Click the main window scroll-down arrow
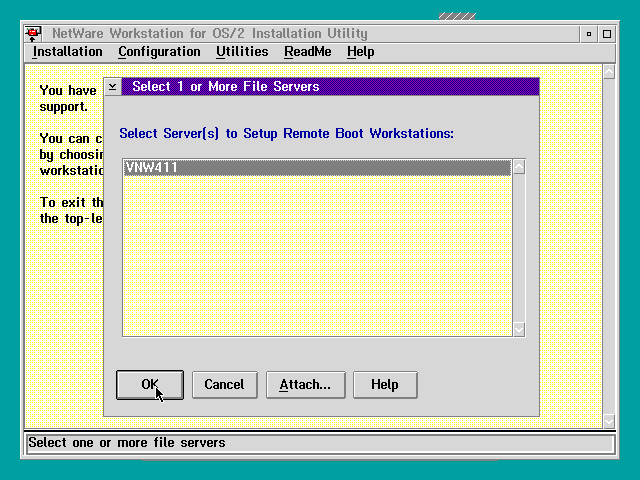The height and width of the screenshot is (480, 640). pos(609,420)
